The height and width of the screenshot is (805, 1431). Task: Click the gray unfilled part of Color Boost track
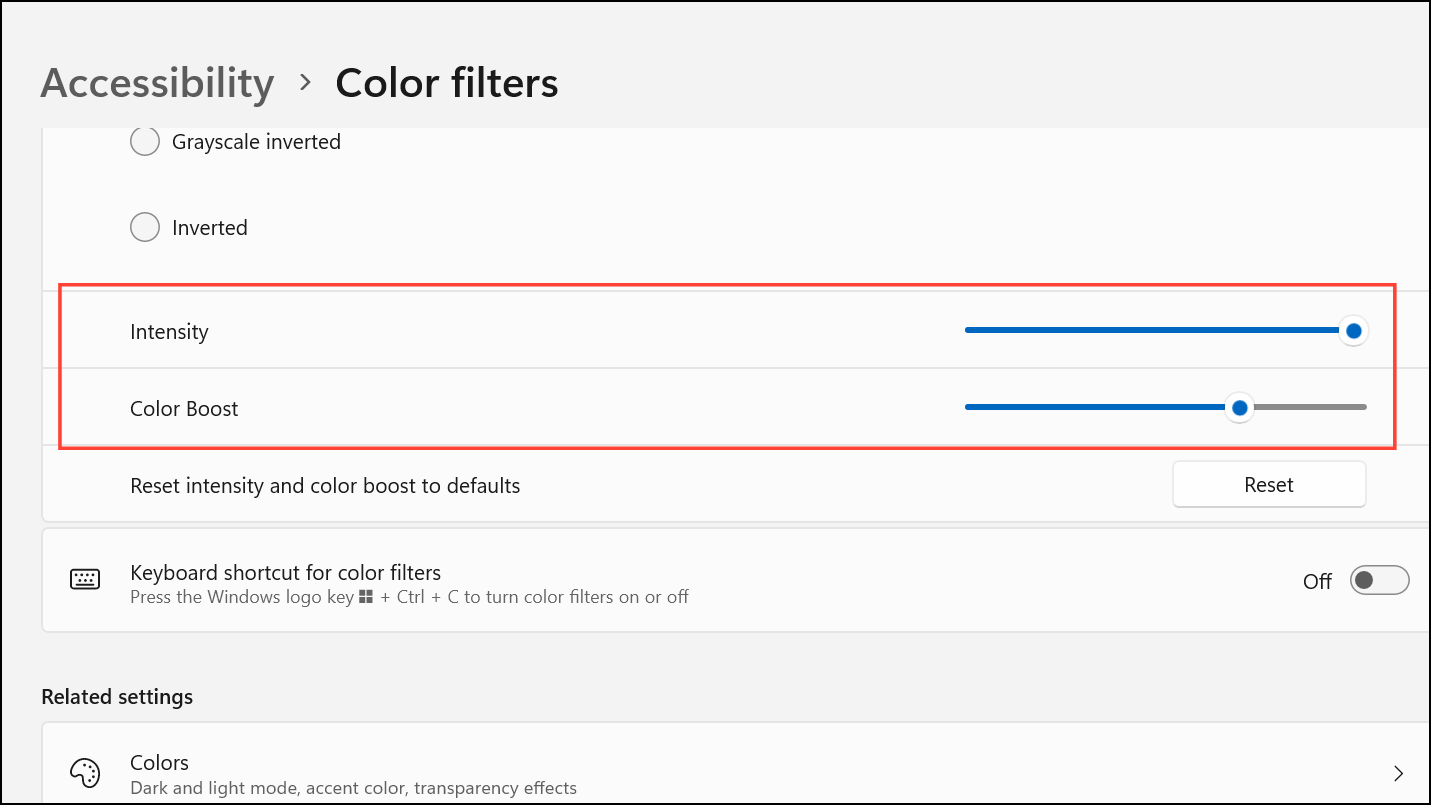[1310, 408]
